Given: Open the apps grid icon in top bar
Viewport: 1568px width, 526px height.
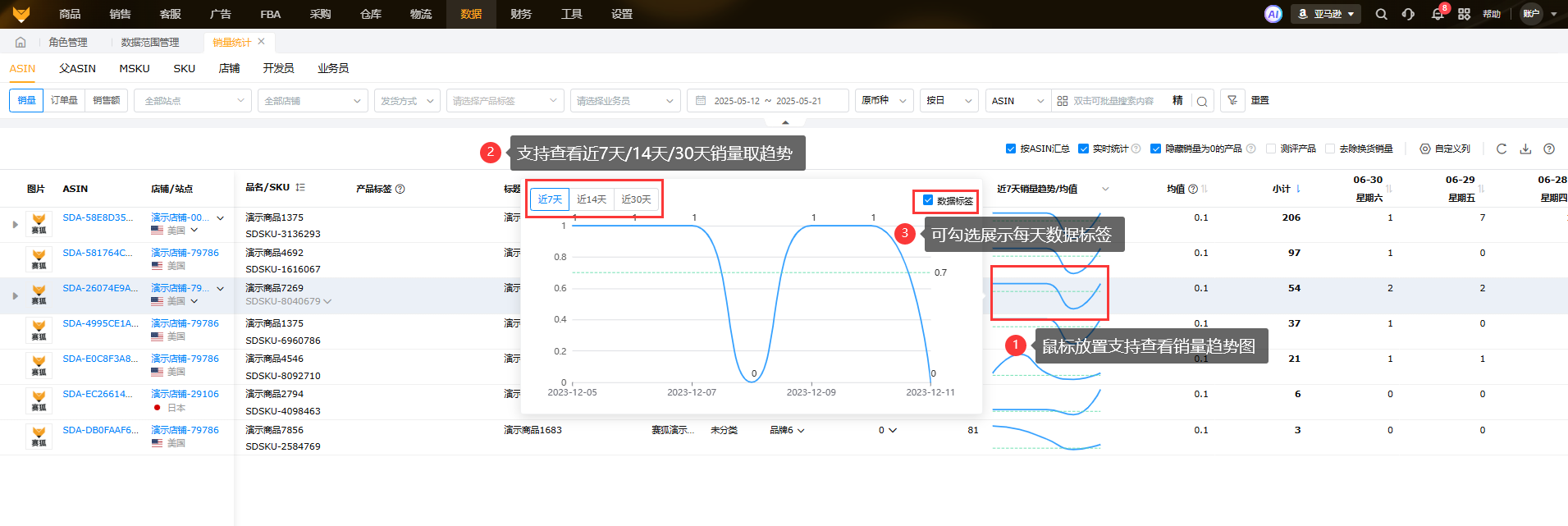Looking at the screenshot, I should point(1464,14).
